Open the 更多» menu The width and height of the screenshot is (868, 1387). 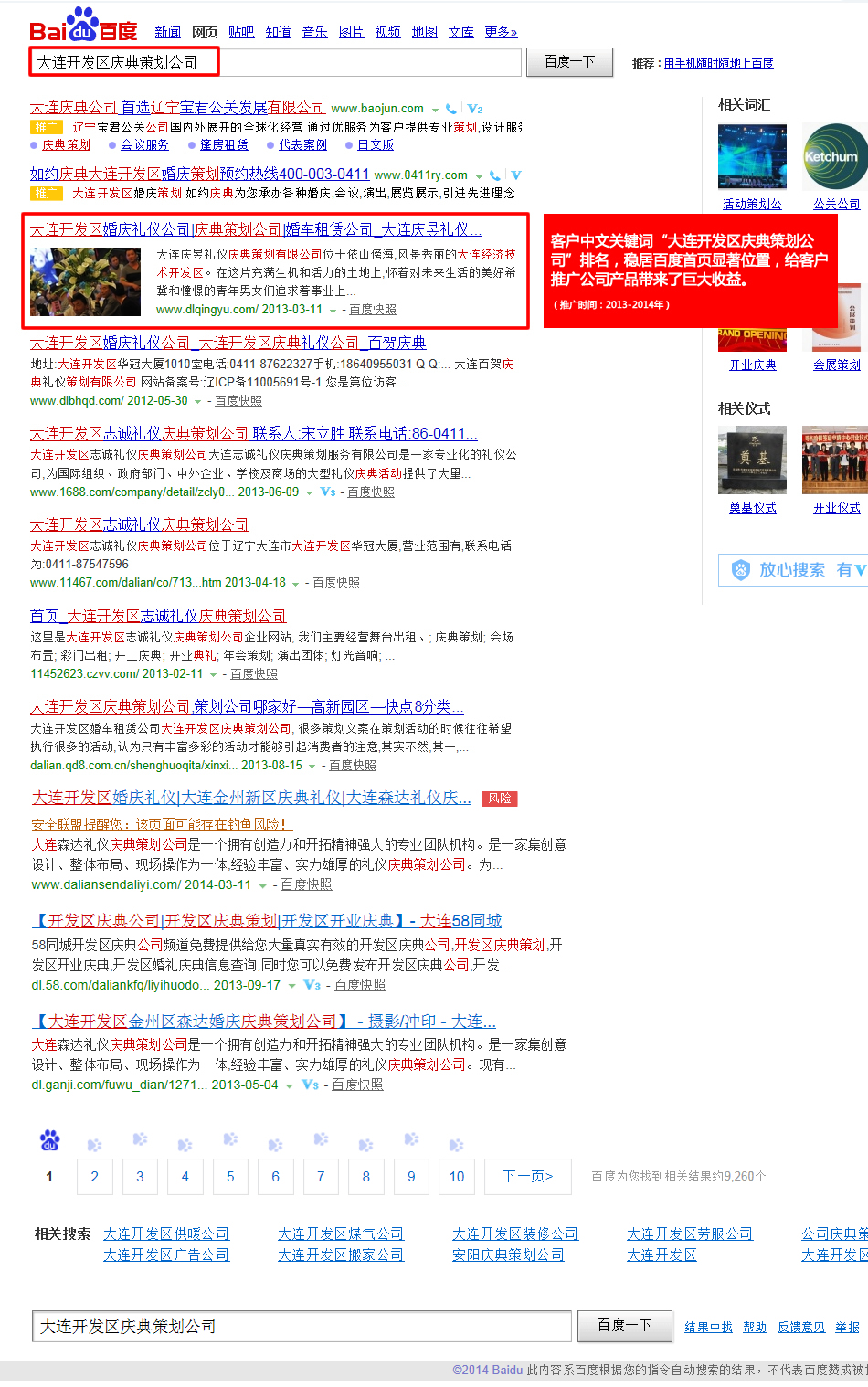click(x=501, y=32)
